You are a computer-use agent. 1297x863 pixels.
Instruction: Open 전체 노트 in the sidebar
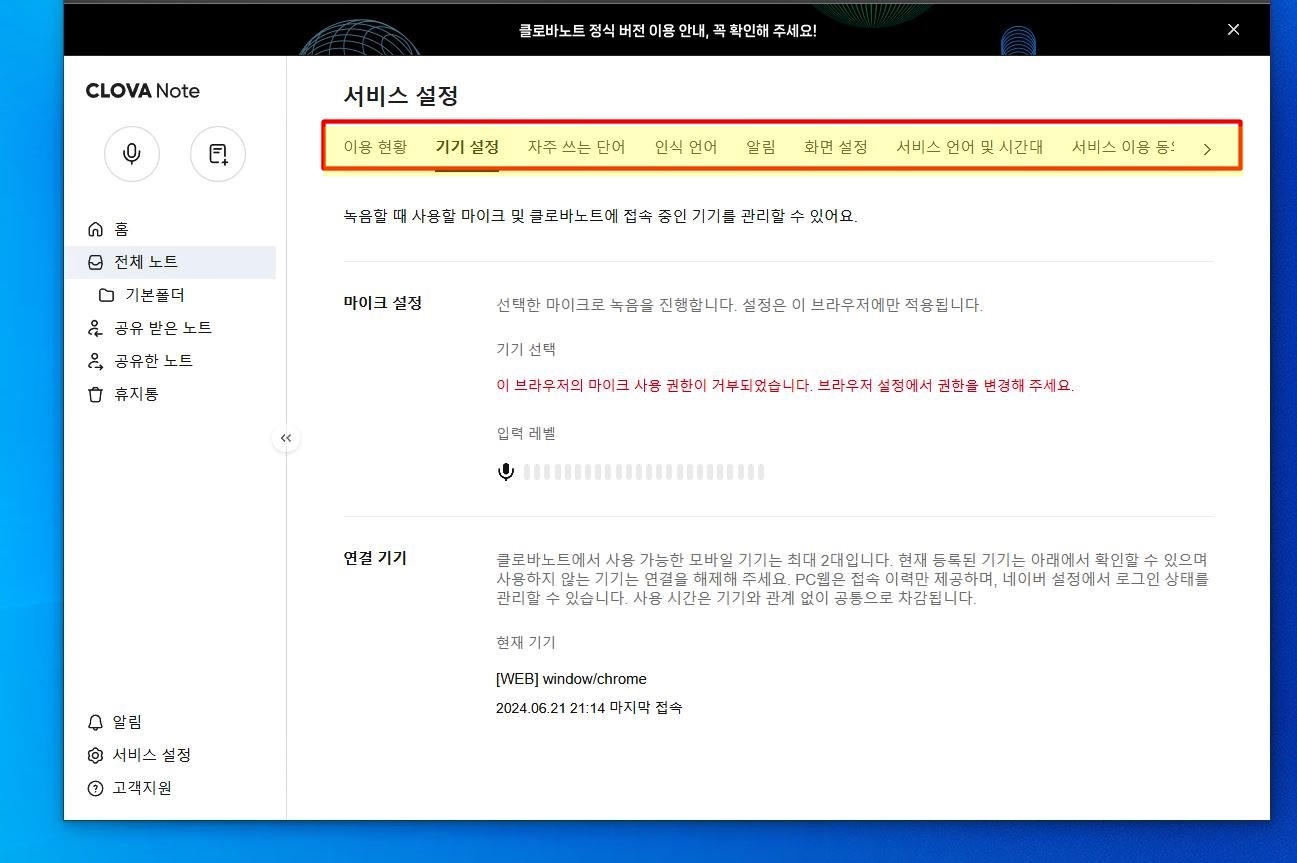click(170, 262)
